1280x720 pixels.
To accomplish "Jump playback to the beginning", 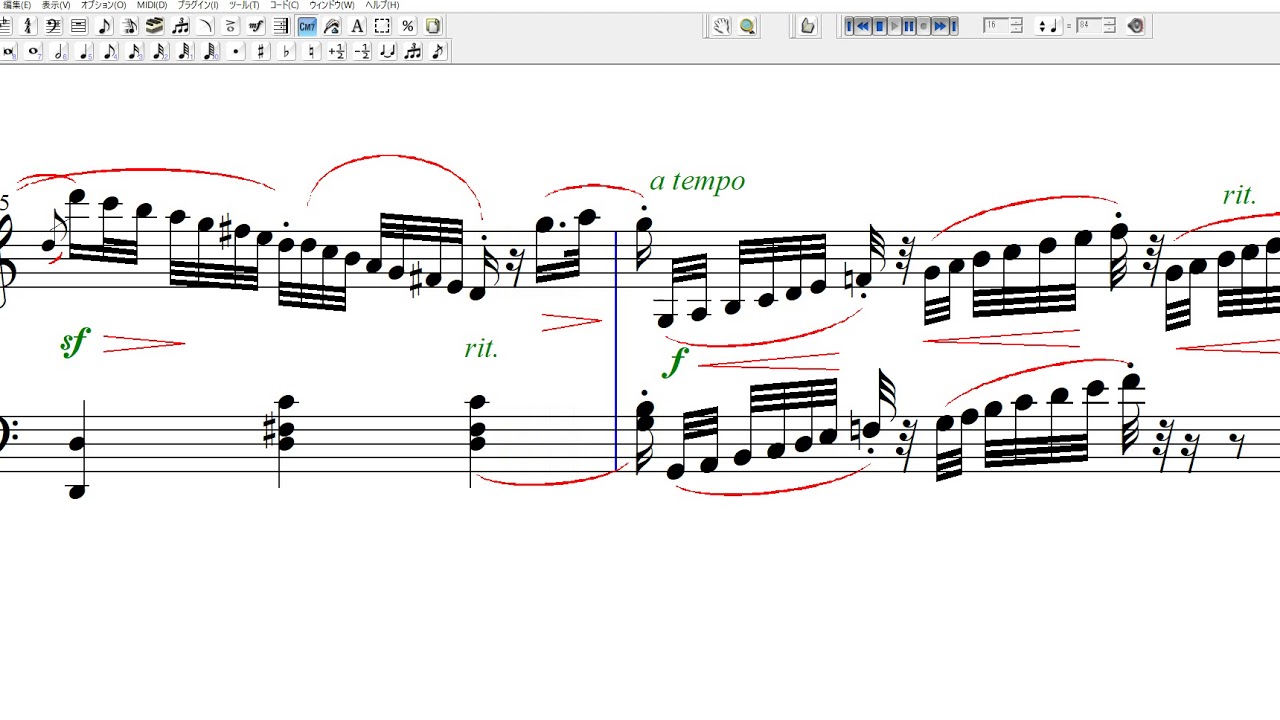I will pyautogui.click(x=850, y=26).
